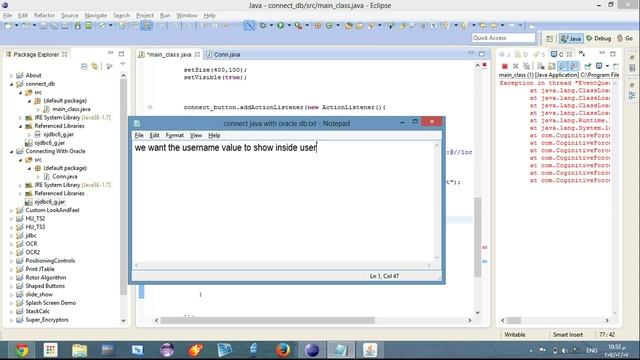
Task: Expand the Custom LookAndFeel project
Action: point(11,210)
